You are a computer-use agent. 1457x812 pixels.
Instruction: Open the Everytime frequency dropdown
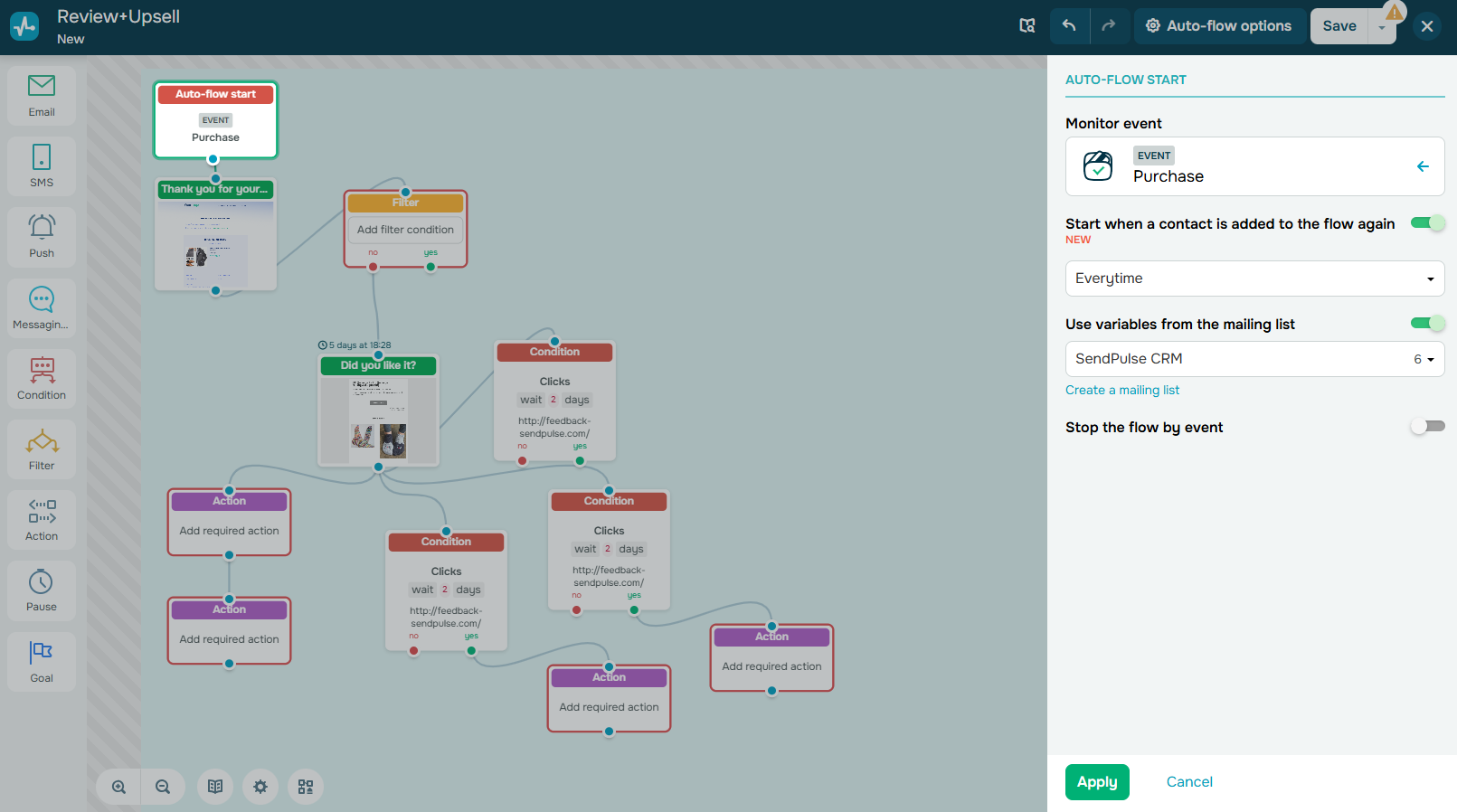coord(1254,279)
